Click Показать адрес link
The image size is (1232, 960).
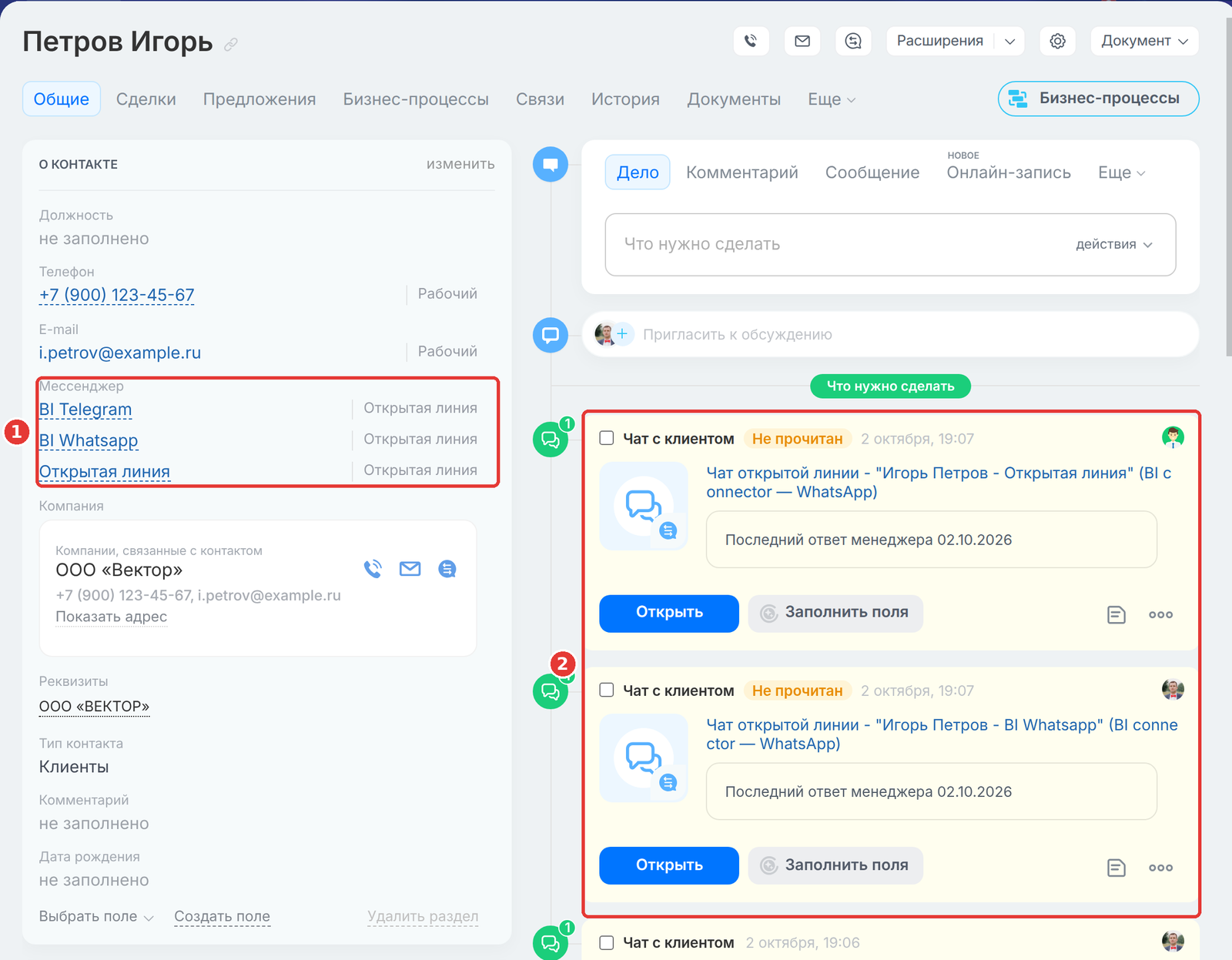111,617
